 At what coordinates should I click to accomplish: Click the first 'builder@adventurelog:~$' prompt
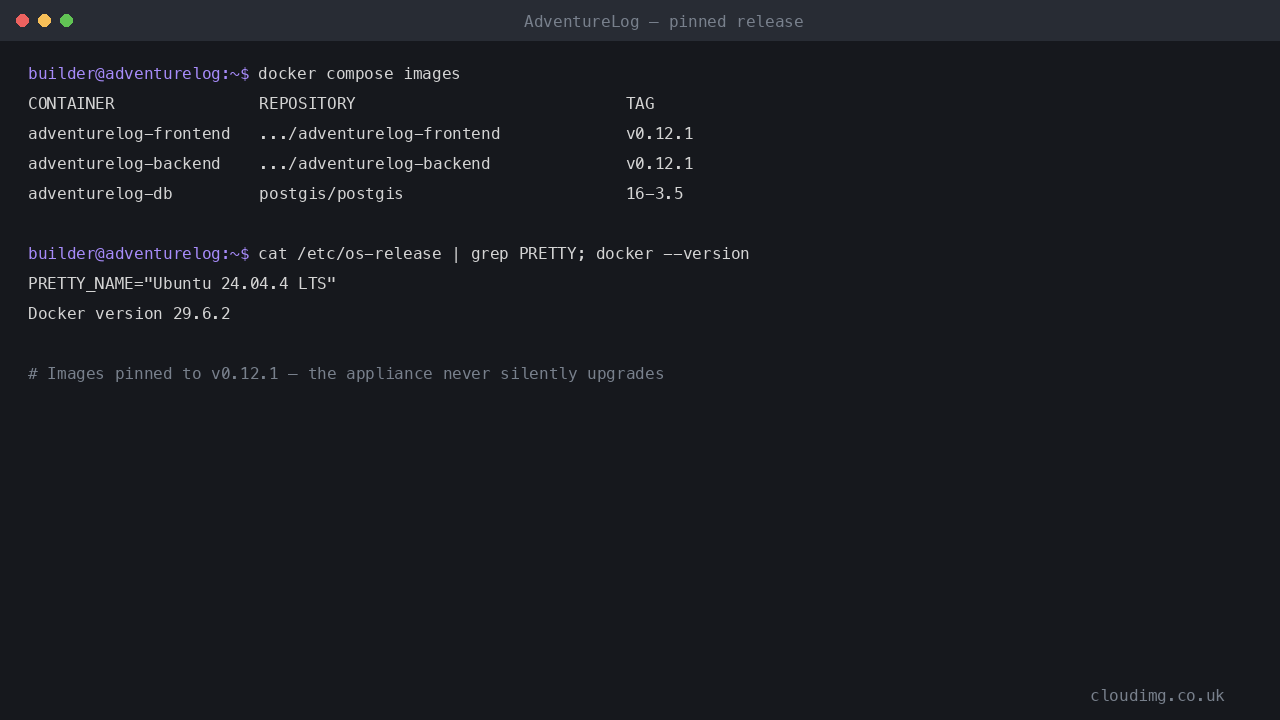pos(138,74)
